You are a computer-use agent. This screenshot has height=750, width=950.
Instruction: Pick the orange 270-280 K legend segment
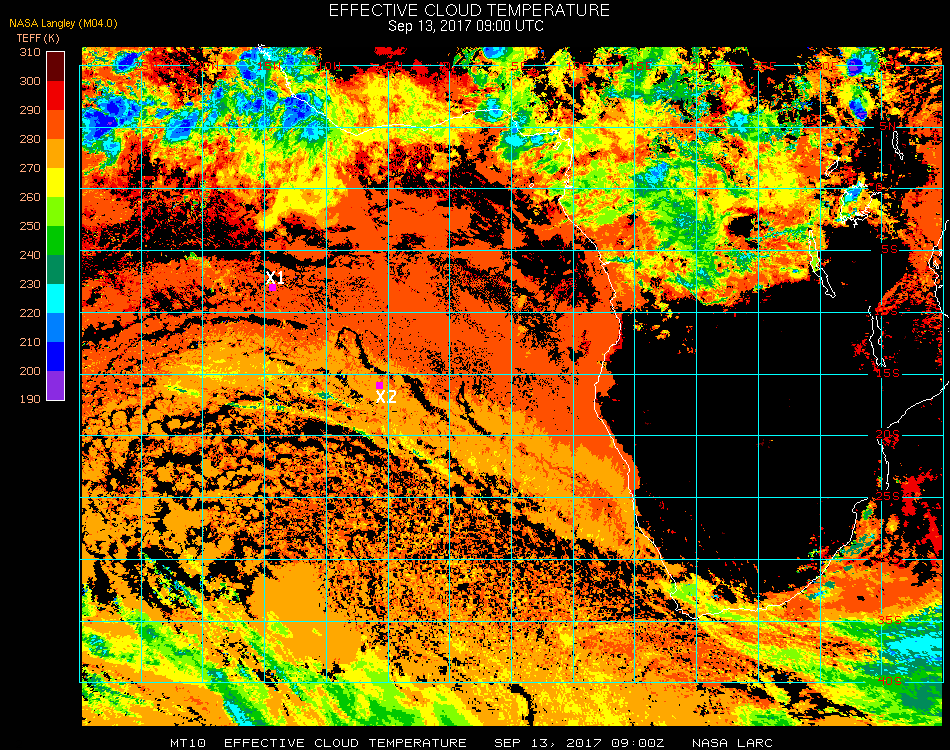(55, 153)
